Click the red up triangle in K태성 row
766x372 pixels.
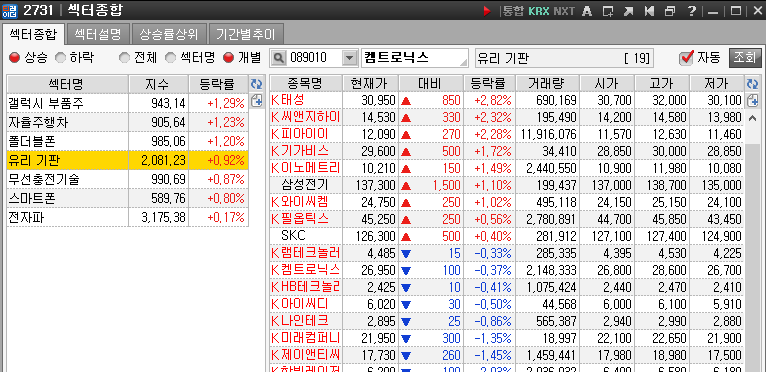(x=405, y=101)
